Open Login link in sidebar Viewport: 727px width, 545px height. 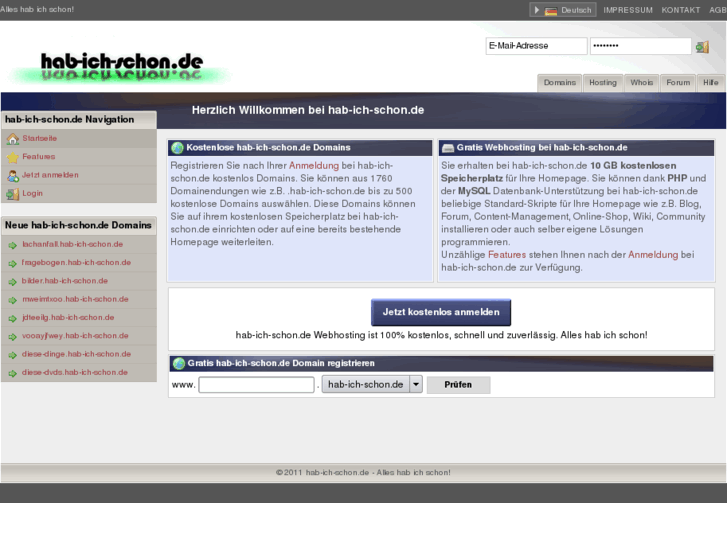click(32, 193)
